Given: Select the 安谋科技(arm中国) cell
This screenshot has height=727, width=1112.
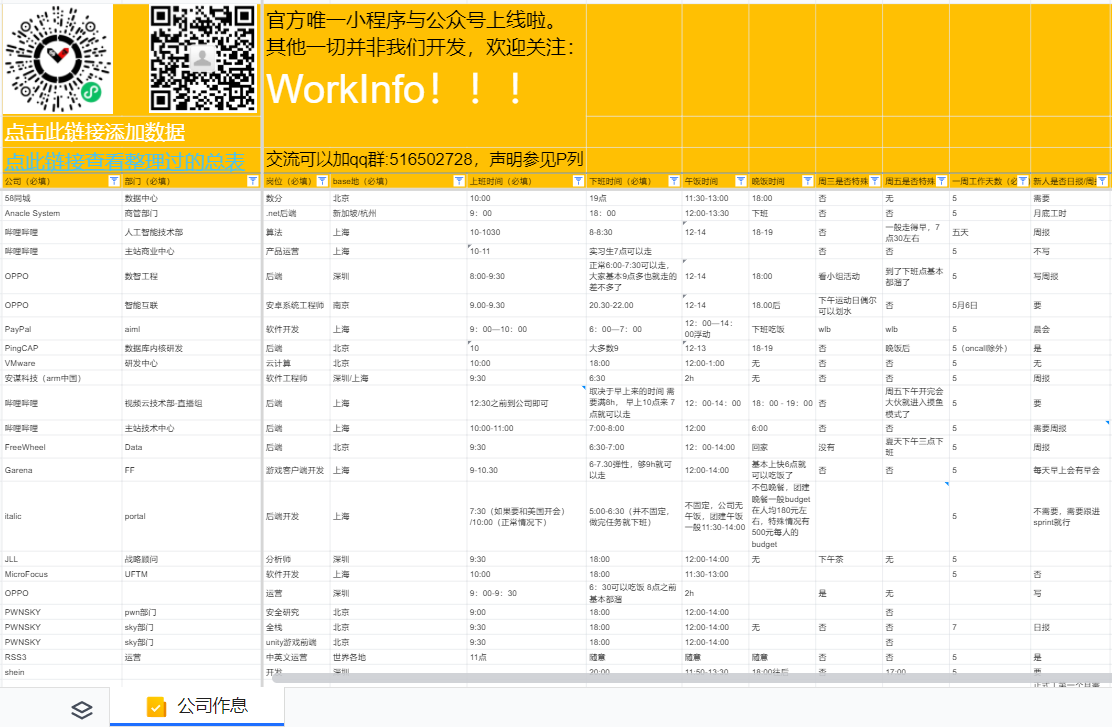Looking at the screenshot, I should [62, 378].
